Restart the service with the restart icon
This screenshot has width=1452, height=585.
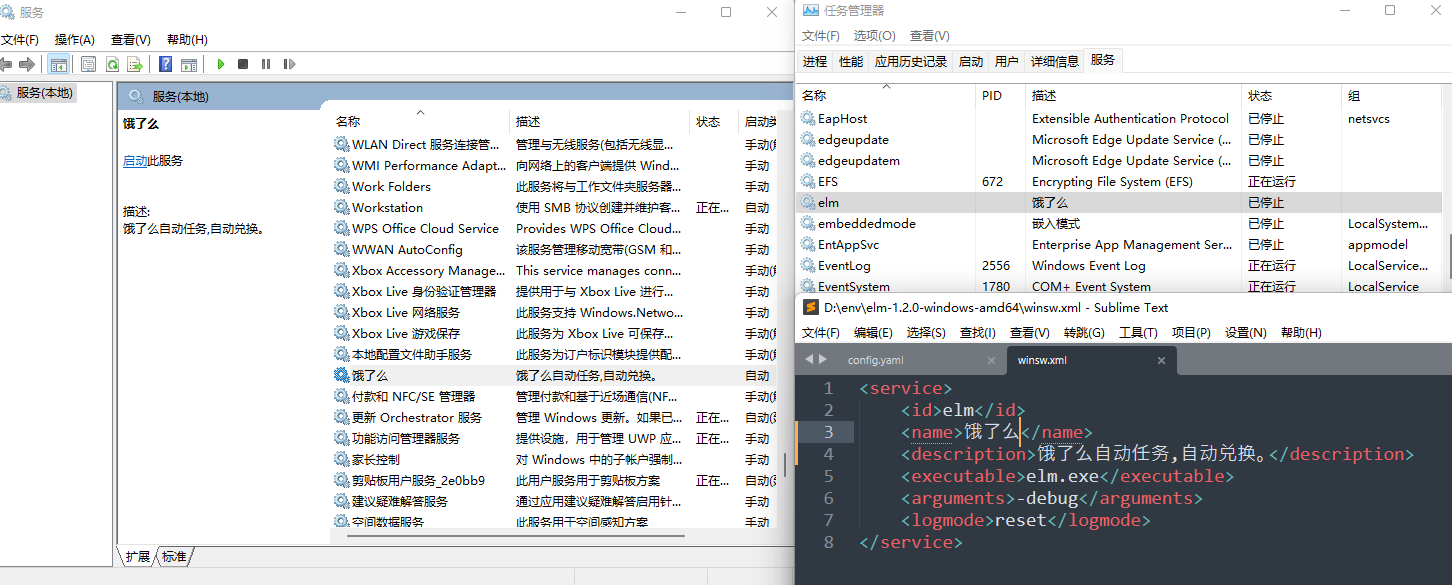point(290,64)
